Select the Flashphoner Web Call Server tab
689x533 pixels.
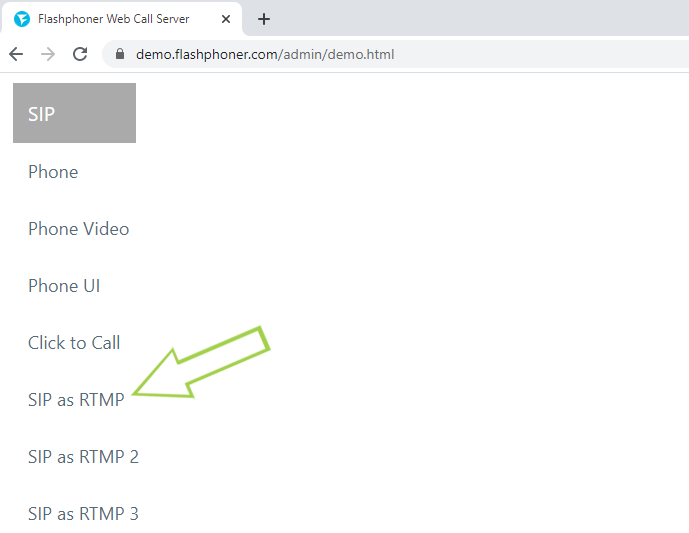(122, 19)
